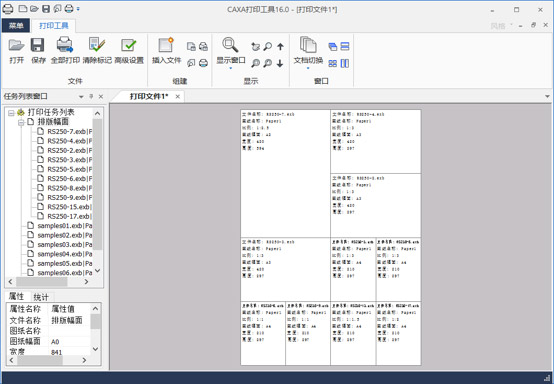This screenshot has height=384, width=554.
Task: Click the down arrow icon in 显示 group
Action: tap(280, 63)
